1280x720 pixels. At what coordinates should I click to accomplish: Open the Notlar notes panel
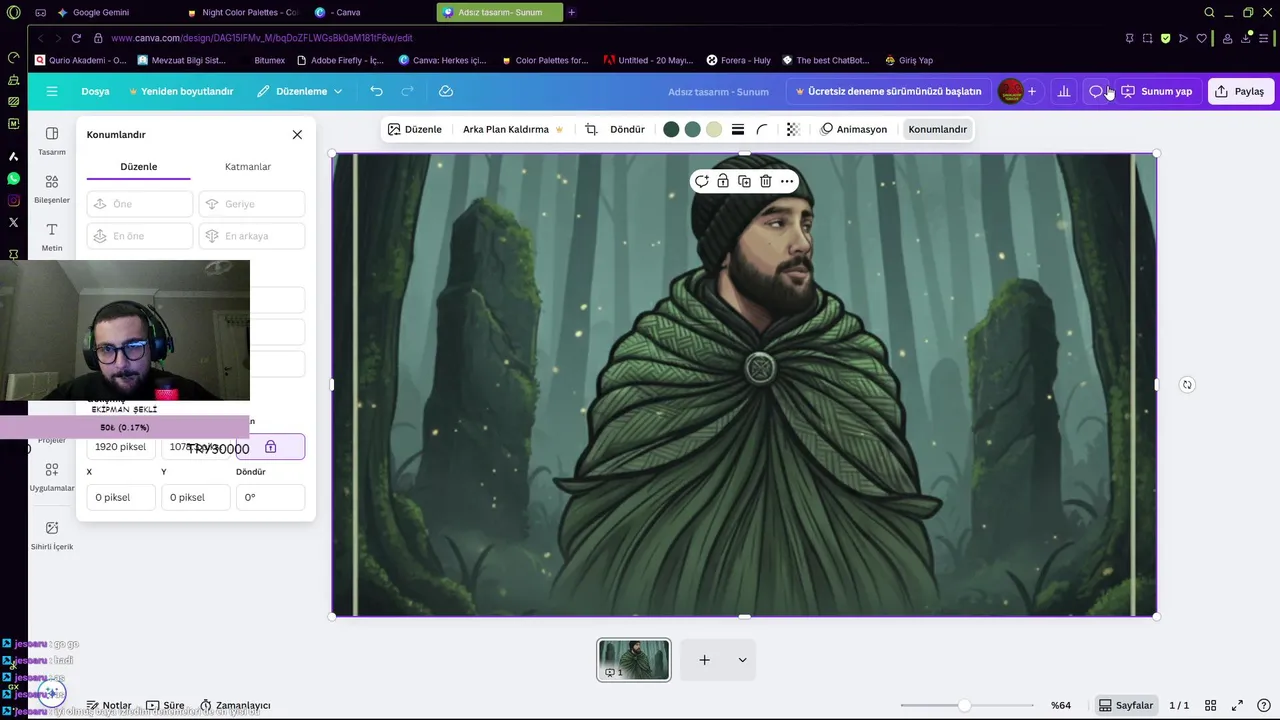pos(109,705)
